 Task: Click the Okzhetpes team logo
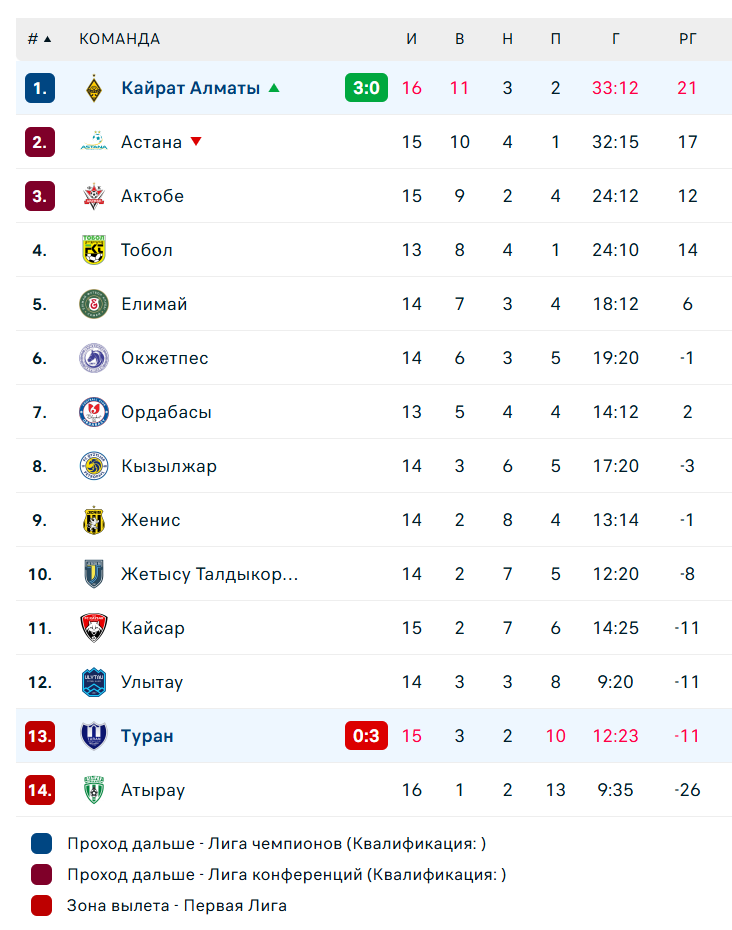94,358
